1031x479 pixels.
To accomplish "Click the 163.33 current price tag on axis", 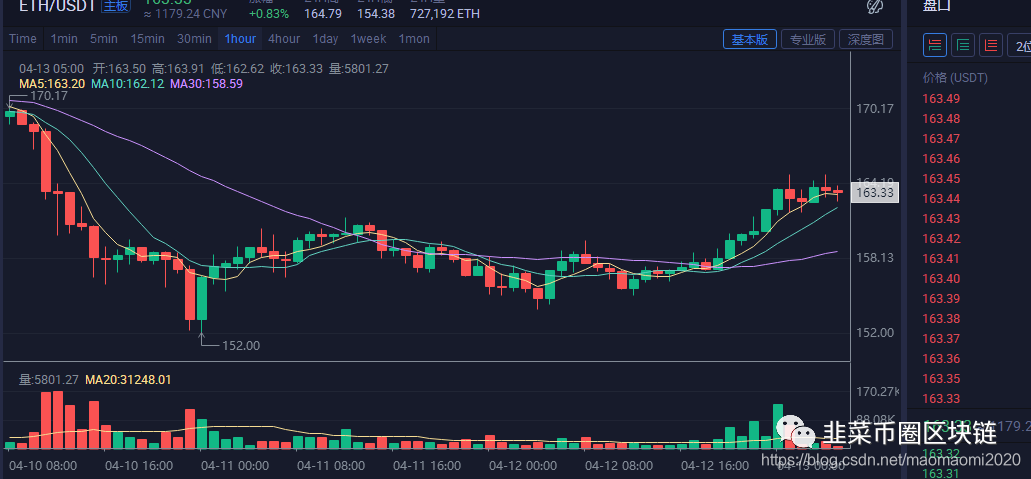I will click(875, 192).
